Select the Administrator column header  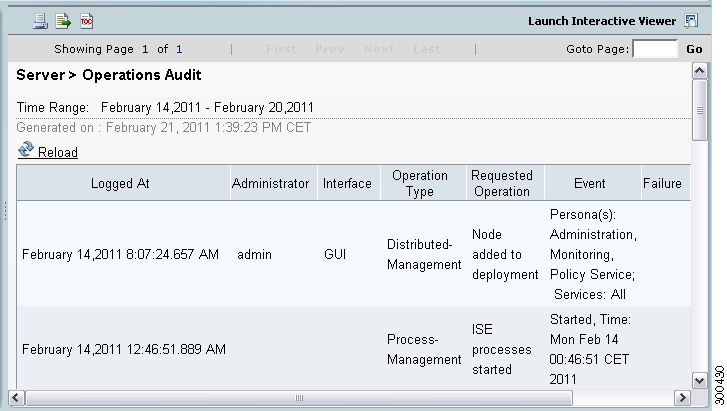point(270,183)
